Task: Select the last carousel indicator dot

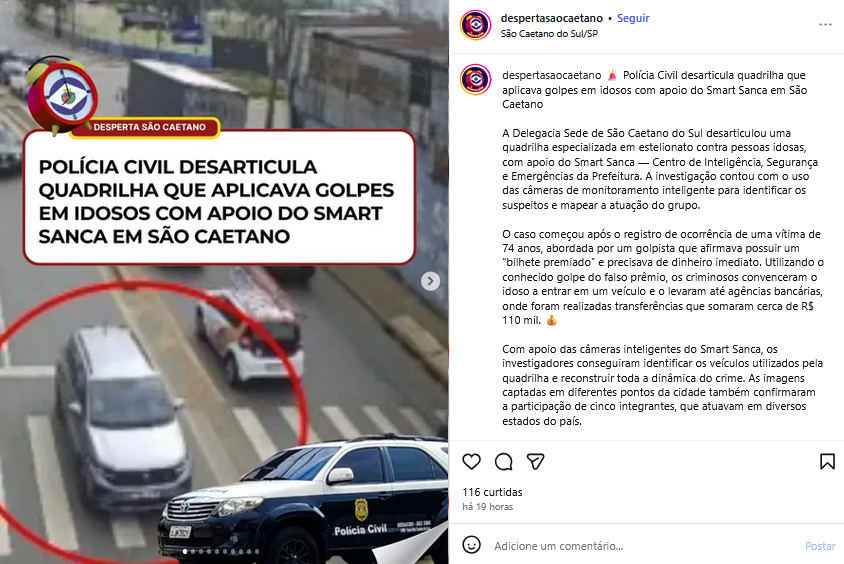Action: click(x=257, y=551)
